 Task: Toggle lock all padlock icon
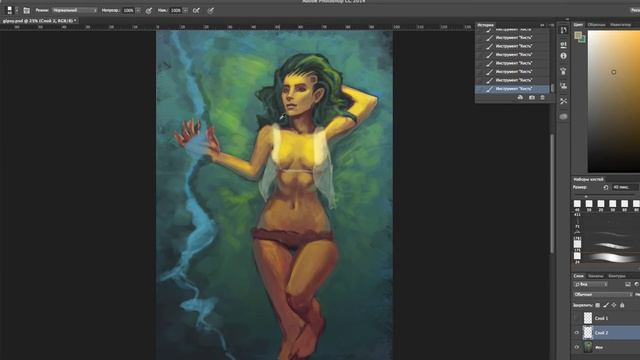pyautogui.click(x=622, y=305)
